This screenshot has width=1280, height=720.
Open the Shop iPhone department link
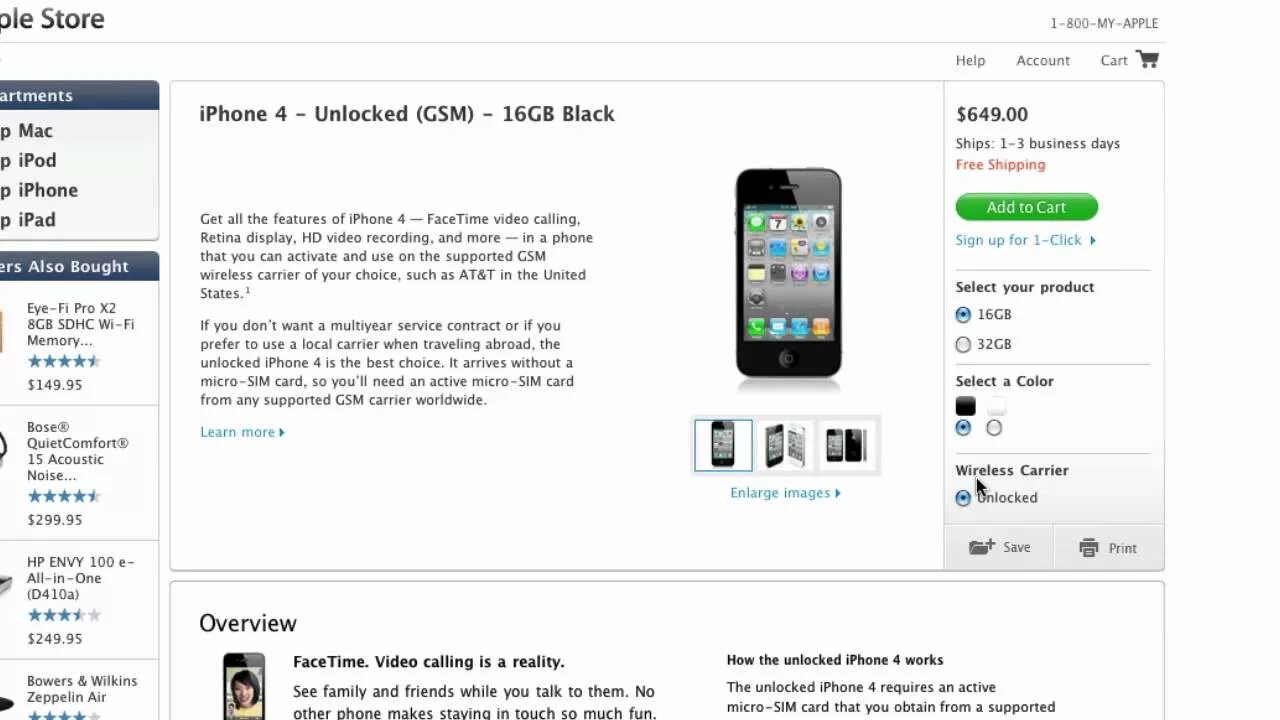click(x=38, y=190)
